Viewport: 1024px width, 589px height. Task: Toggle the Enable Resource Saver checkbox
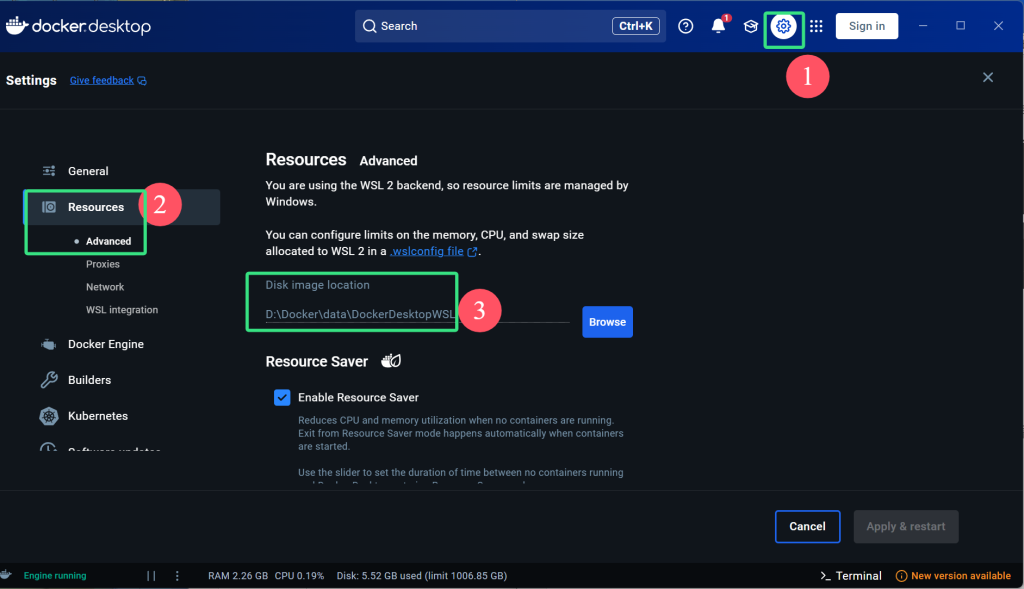(282, 398)
